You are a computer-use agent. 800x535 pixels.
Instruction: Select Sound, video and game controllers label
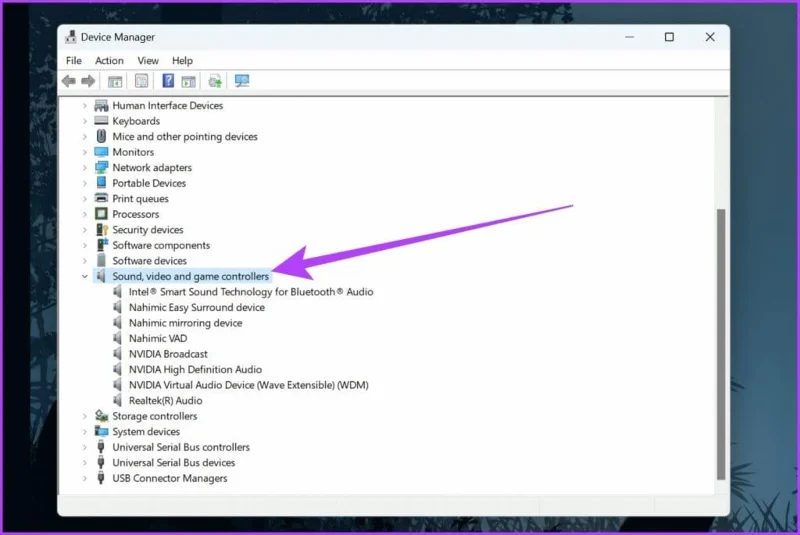[x=190, y=276]
